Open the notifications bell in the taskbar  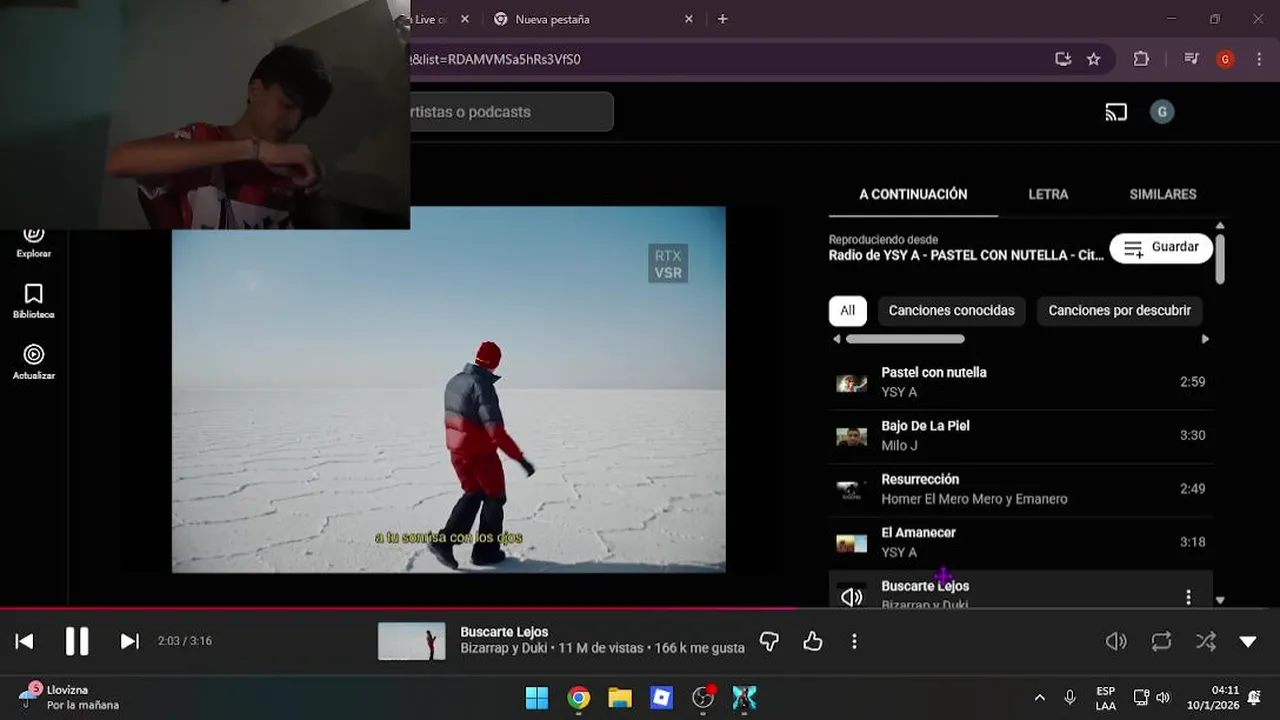coord(1254,698)
